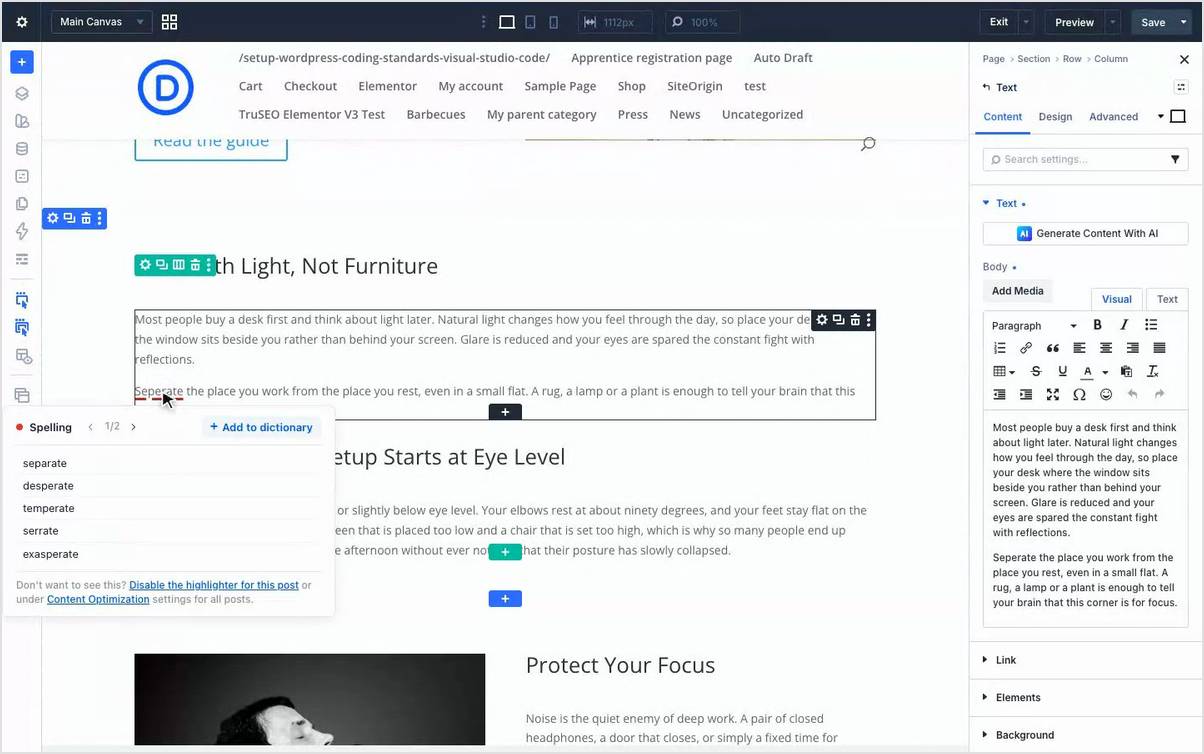The height and width of the screenshot is (754, 1204).
Task: Open builder settings gear in top bar
Action: [22, 22]
